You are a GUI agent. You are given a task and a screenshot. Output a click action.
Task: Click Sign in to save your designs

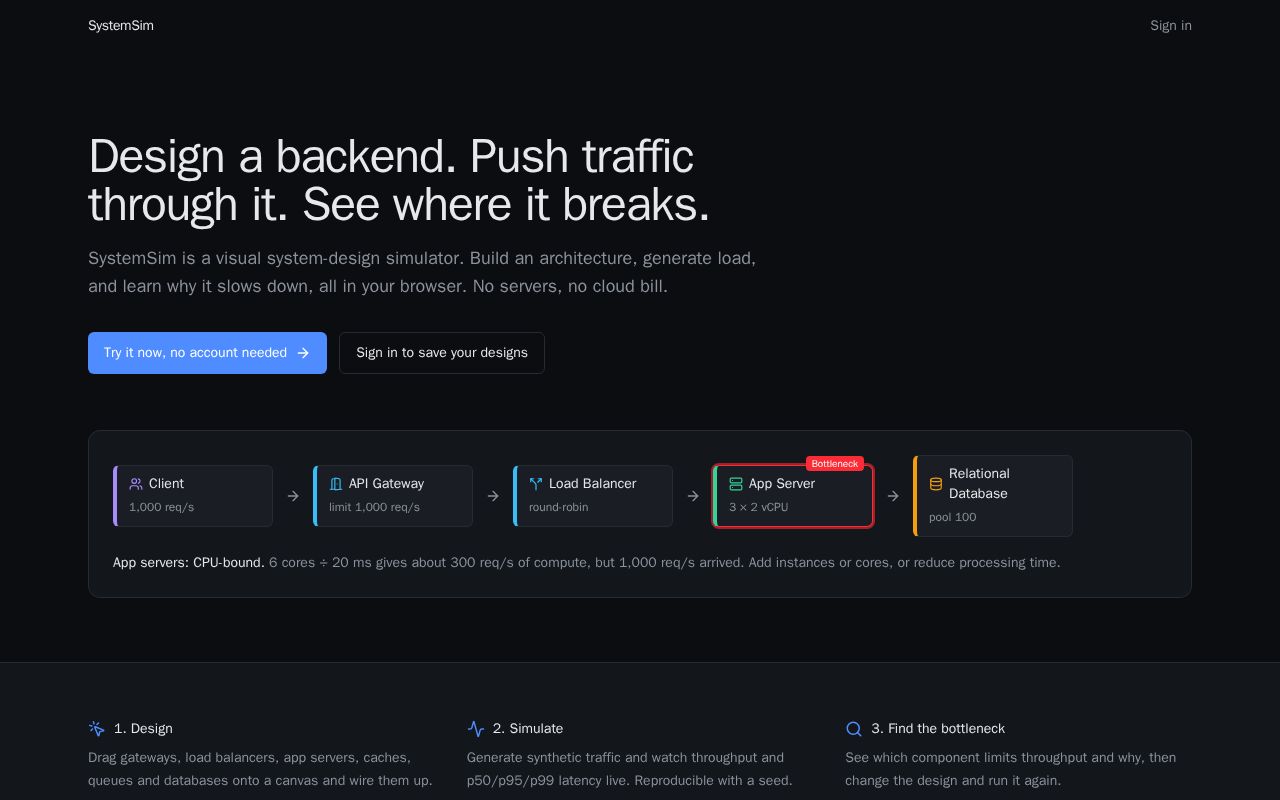tap(442, 353)
